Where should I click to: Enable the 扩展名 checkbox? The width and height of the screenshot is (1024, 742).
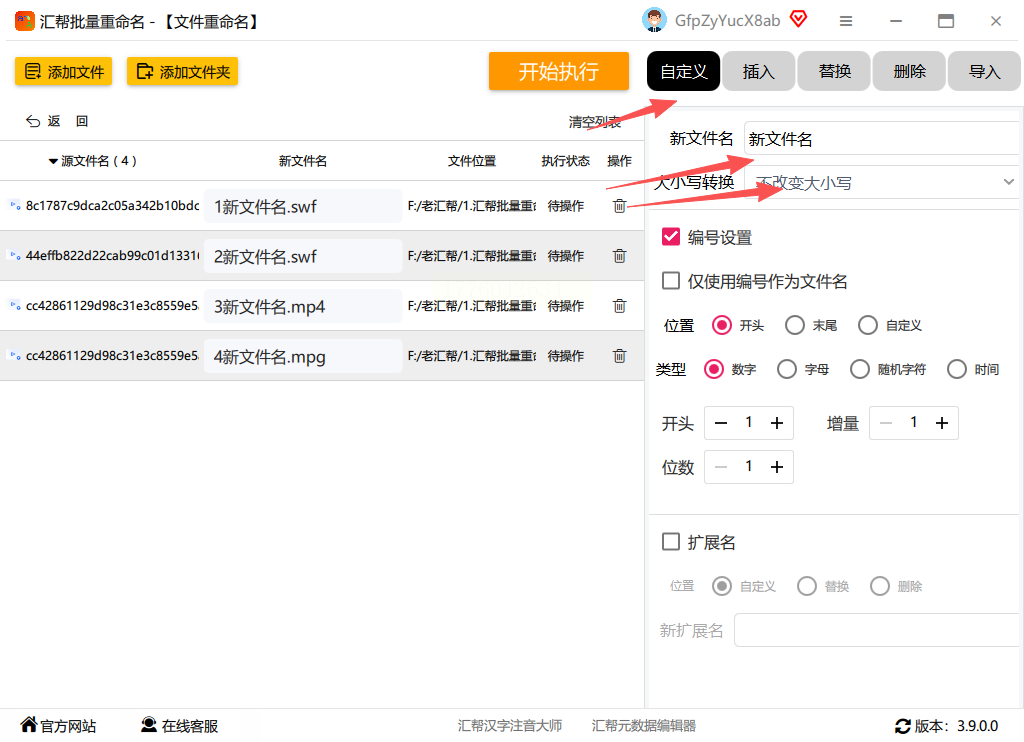(671, 541)
